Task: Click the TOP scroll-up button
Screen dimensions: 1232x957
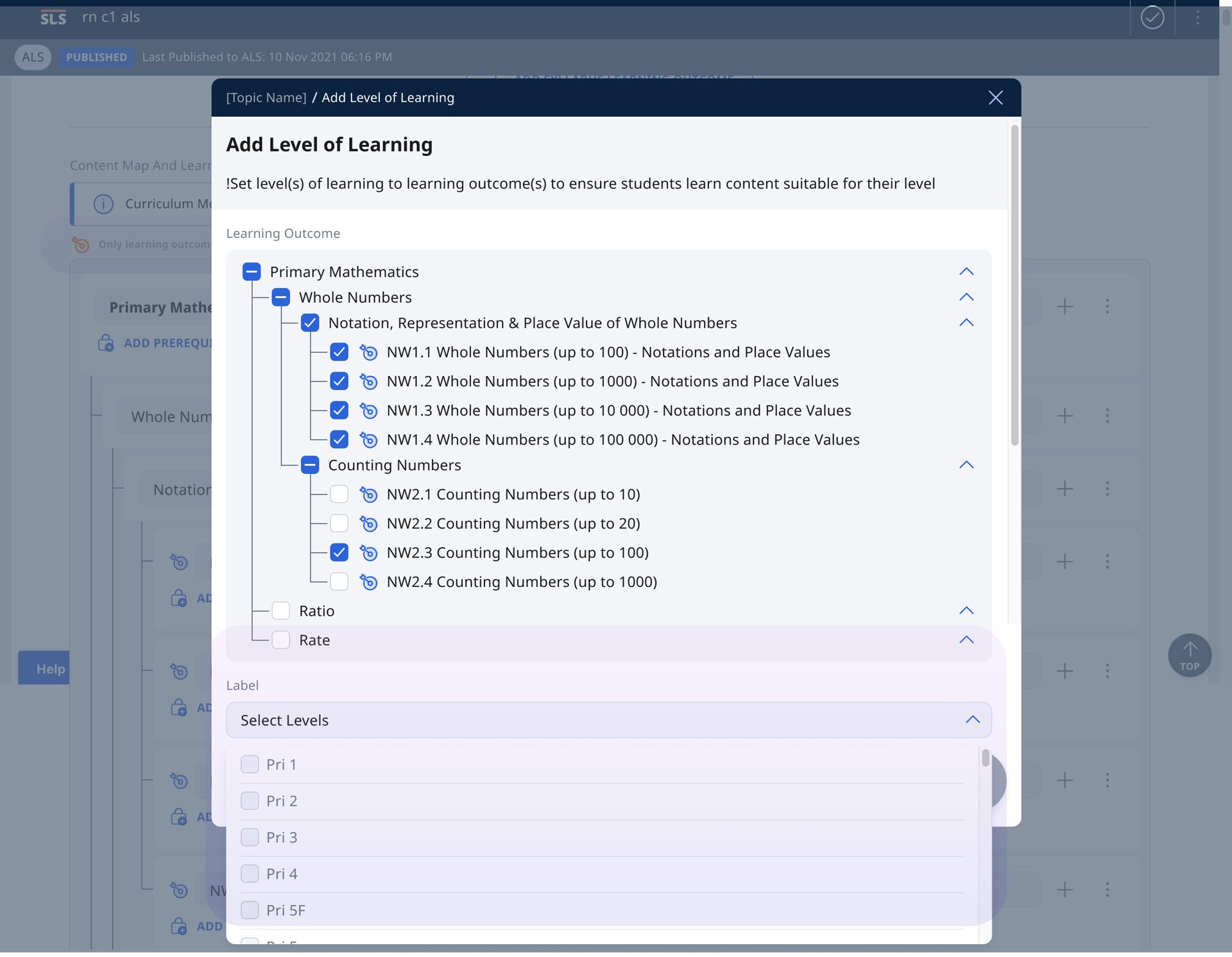Action: [1189, 656]
